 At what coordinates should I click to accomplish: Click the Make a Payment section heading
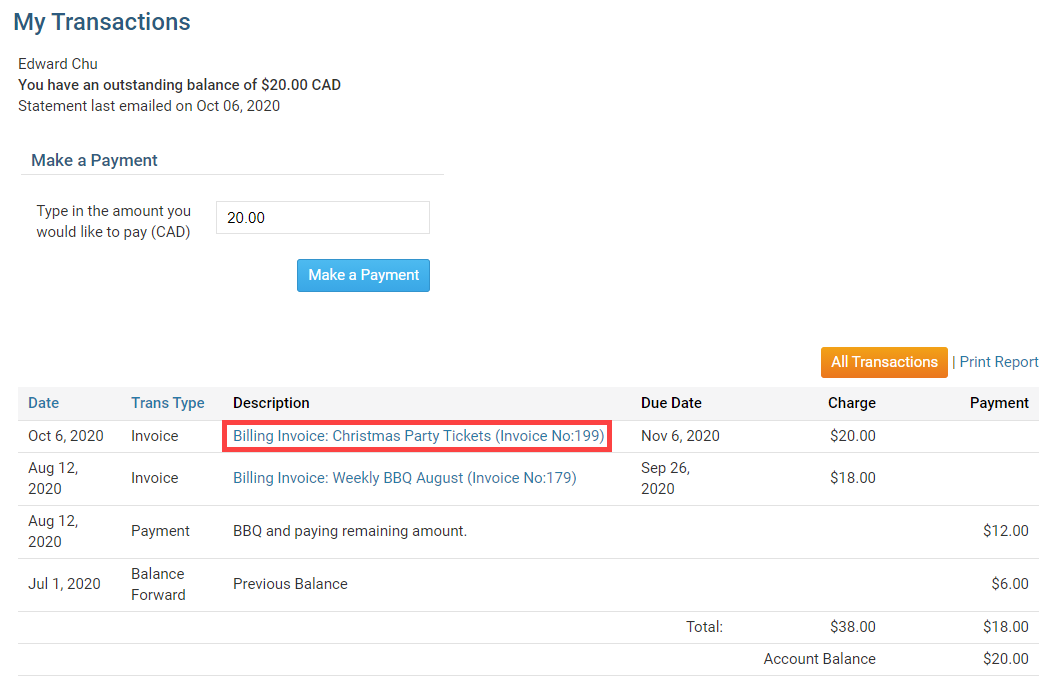click(x=95, y=160)
